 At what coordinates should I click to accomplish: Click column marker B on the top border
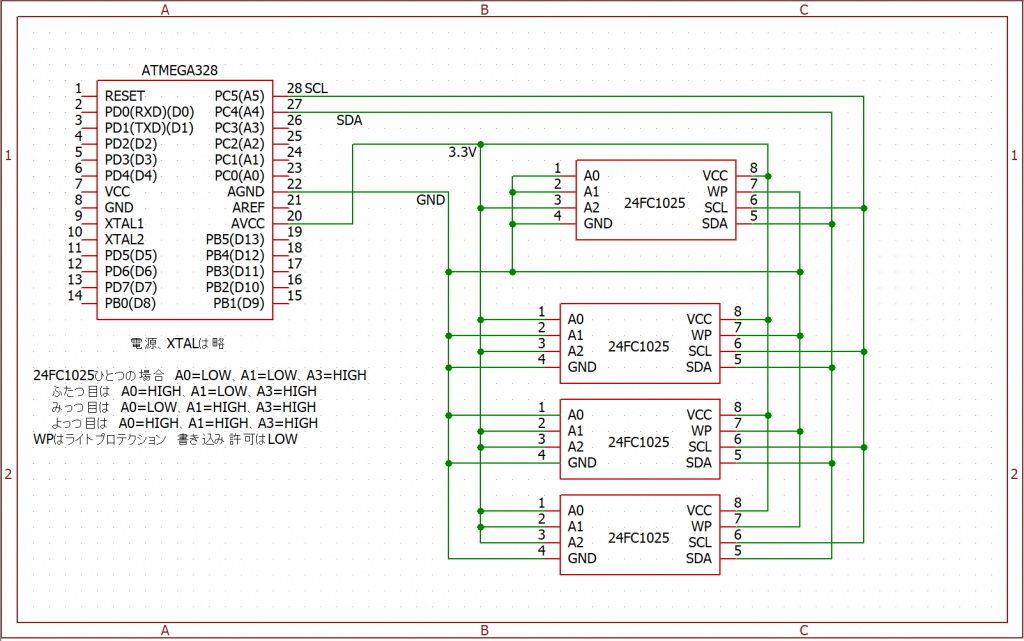coord(485,10)
